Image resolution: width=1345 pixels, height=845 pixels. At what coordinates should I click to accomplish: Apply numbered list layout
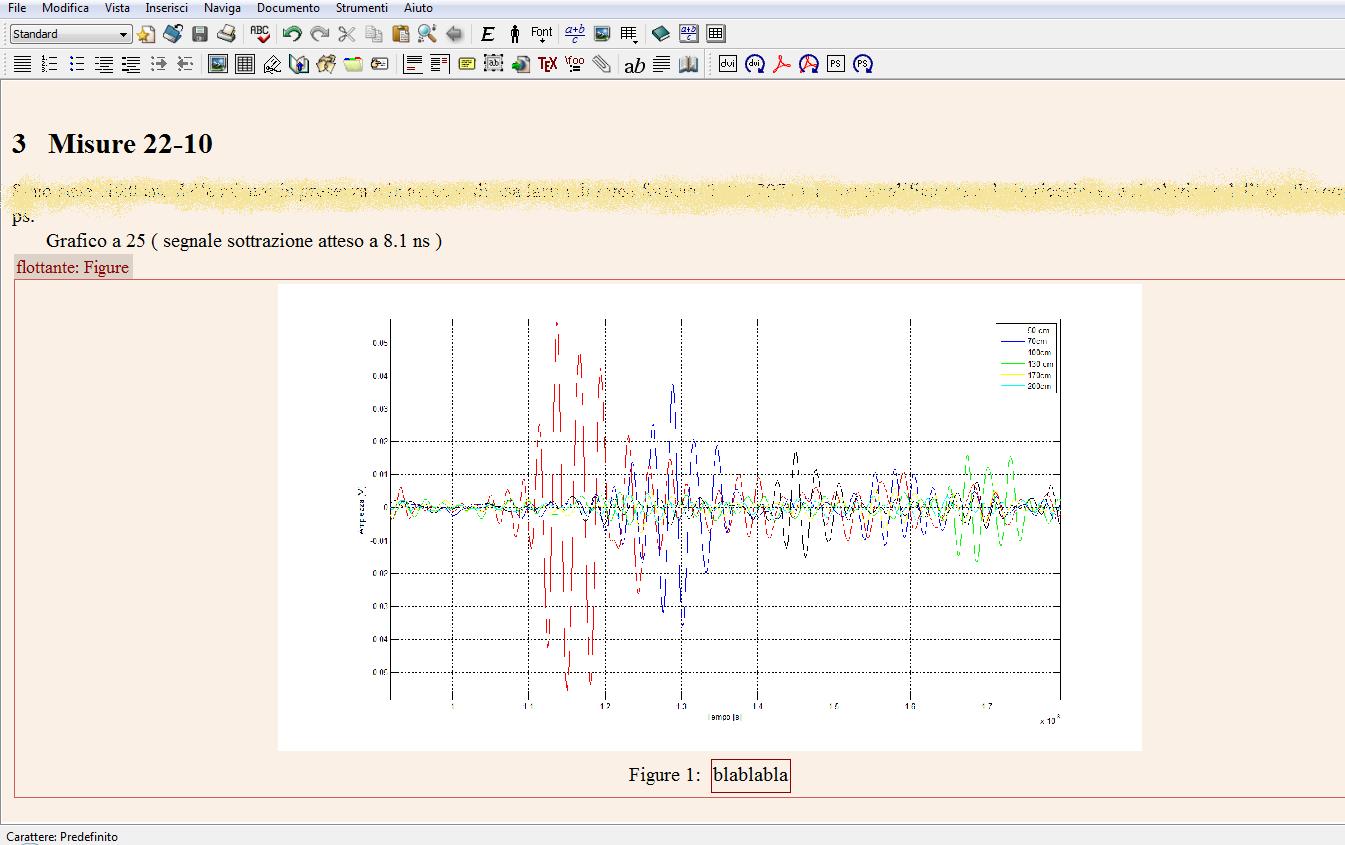coord(49,64)
